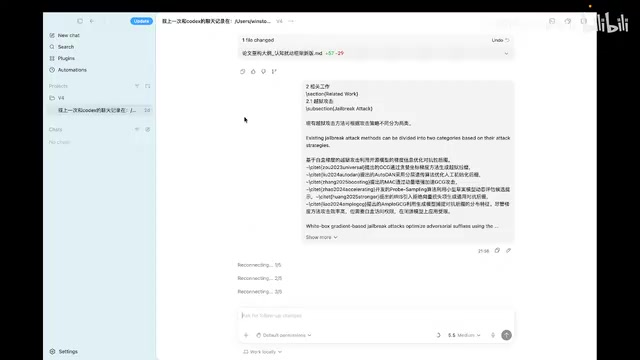Open the Default permissions dropdown
Viewport: 640px width, 360px height.
[284, 335]
